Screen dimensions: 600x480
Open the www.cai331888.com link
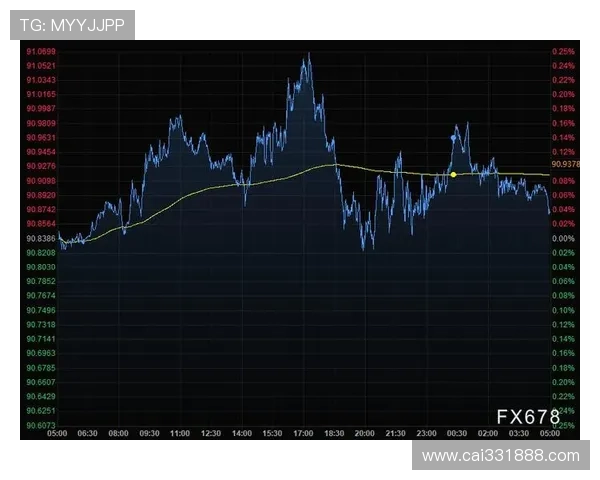pyautogui.click(x=500, y=456)
